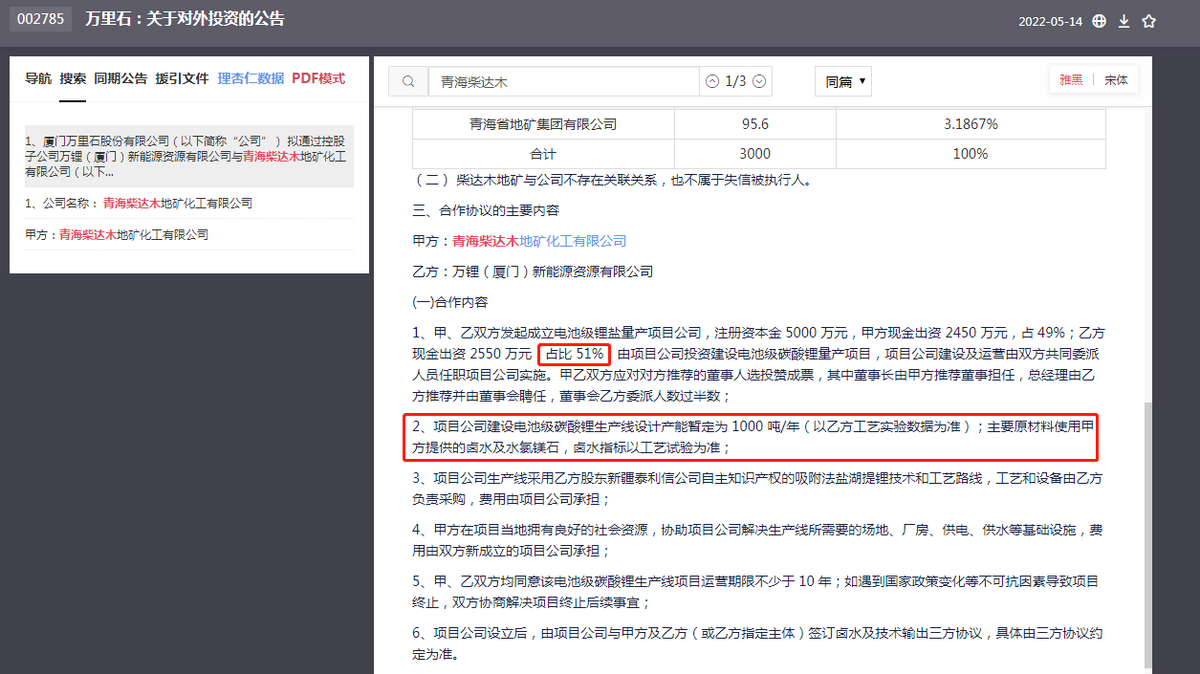Image resolution: width=1200 pixels, height=674 pixels.
Task: Download the announcement document
Action: pyautogui.click(x=1124, y=21)
